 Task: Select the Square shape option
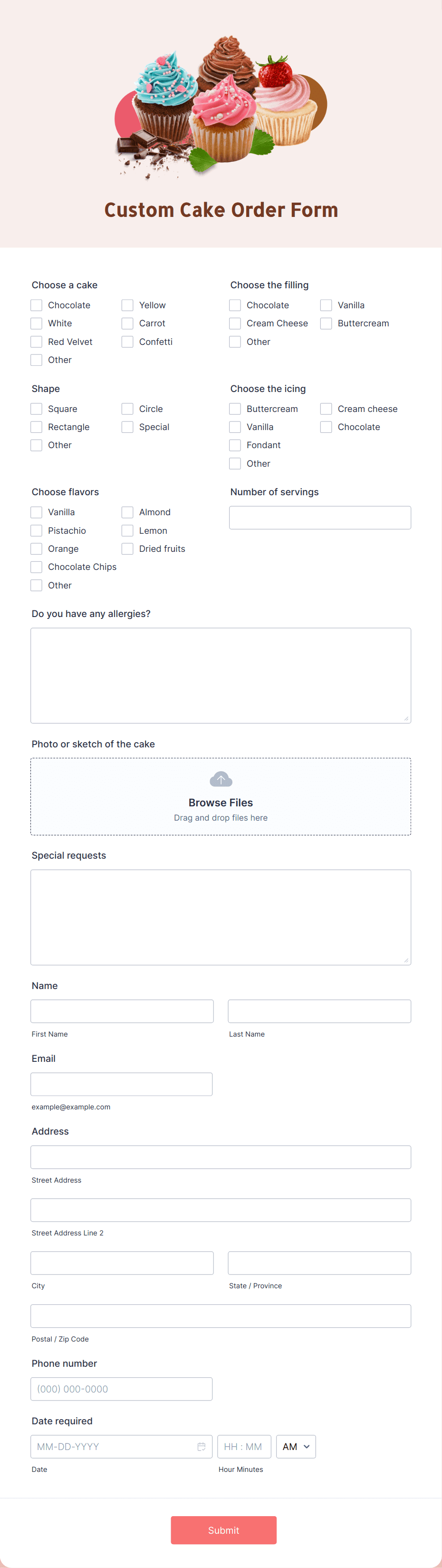[x=37, y=409]
